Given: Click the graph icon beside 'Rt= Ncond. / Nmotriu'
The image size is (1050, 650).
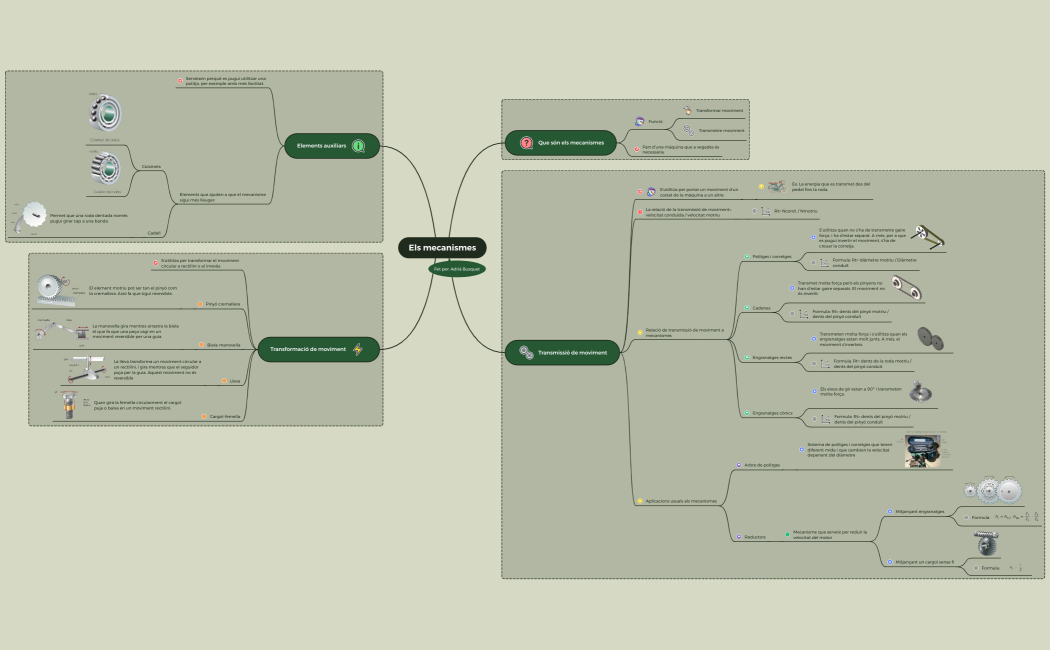Looking at the screenshot, I should (x=764, y=211).
